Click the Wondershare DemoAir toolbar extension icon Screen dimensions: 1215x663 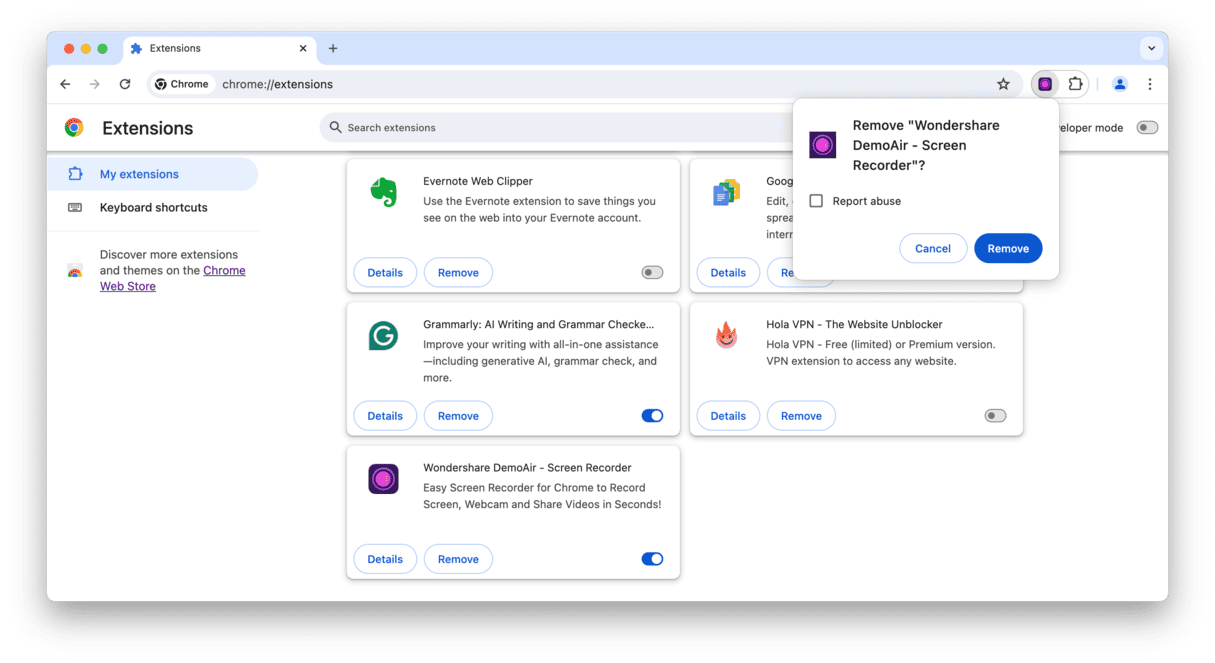(1045, 84)
